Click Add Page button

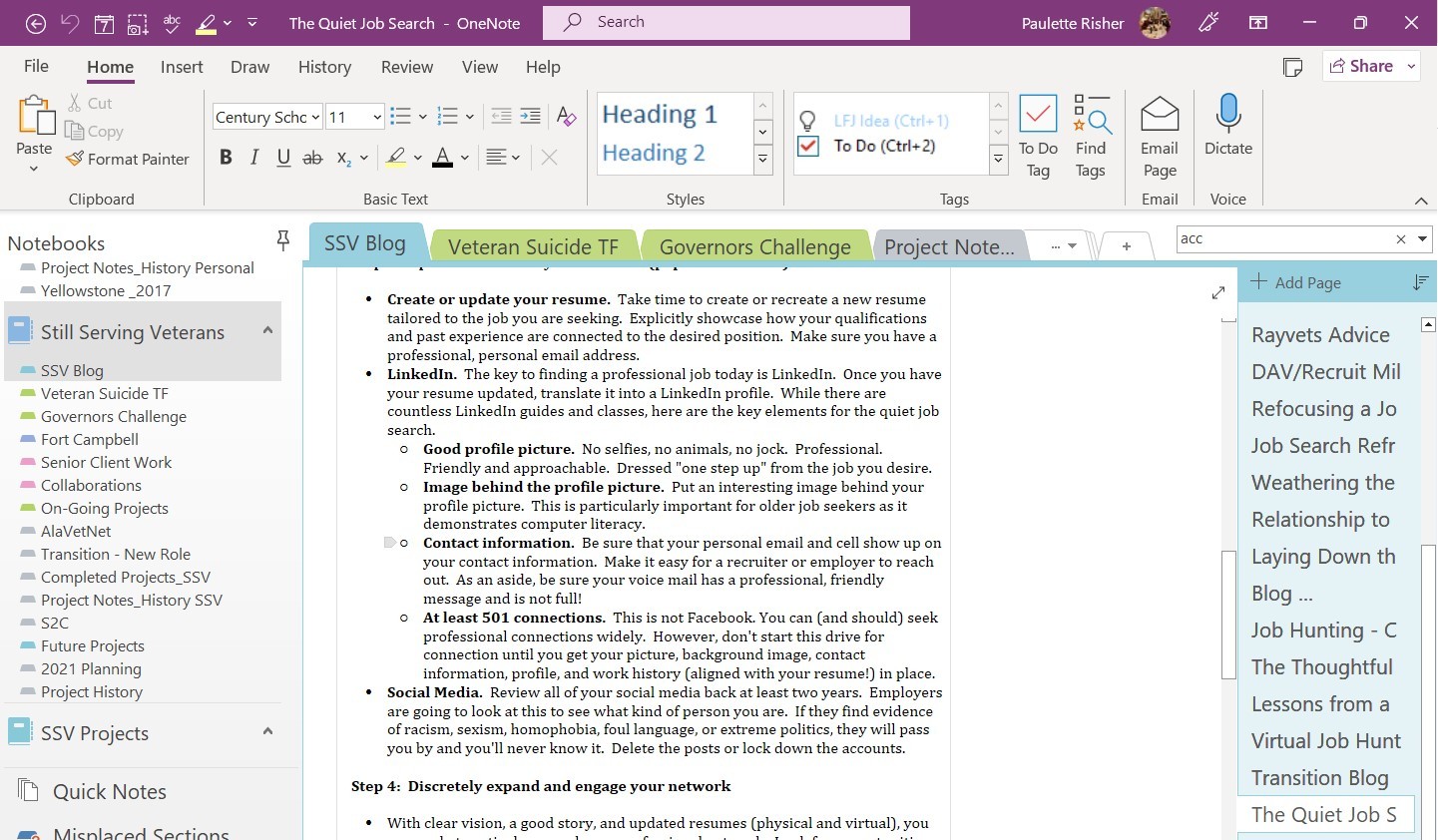click(x=1296, y=282)
